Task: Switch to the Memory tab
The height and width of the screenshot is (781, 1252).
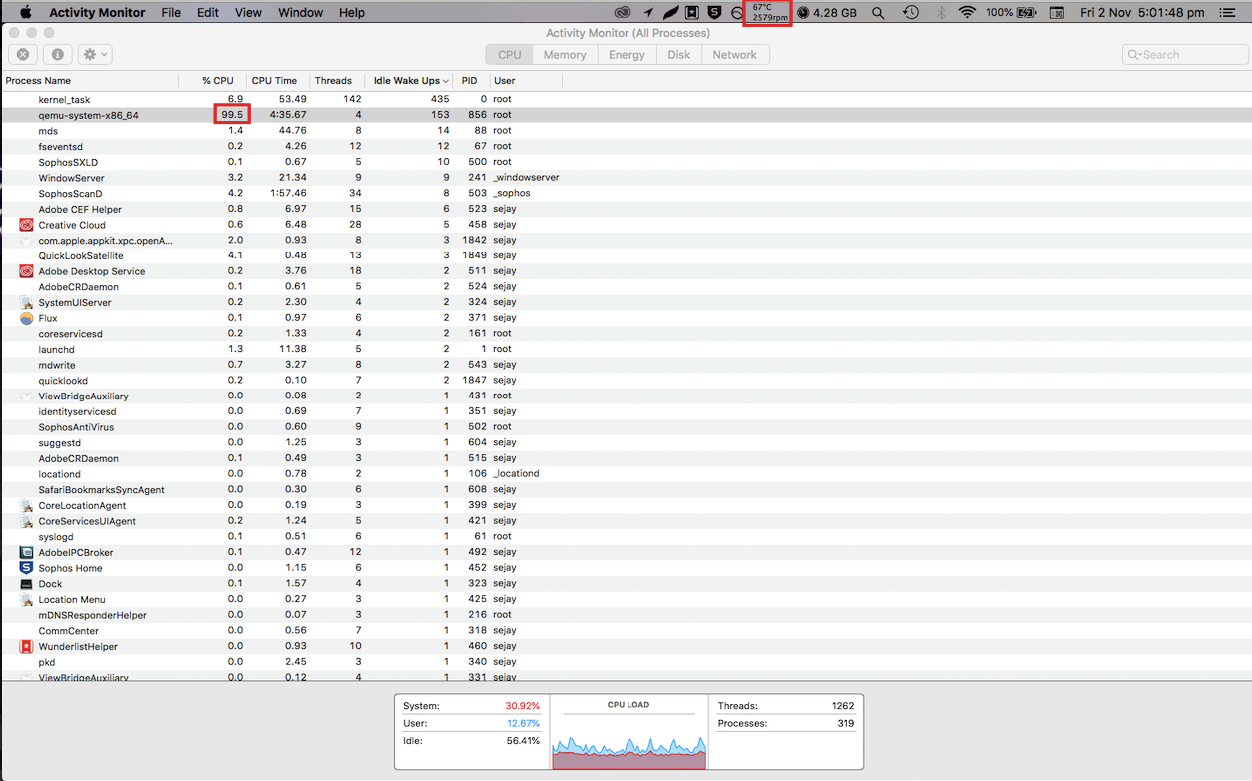Action: click(565, 55)
